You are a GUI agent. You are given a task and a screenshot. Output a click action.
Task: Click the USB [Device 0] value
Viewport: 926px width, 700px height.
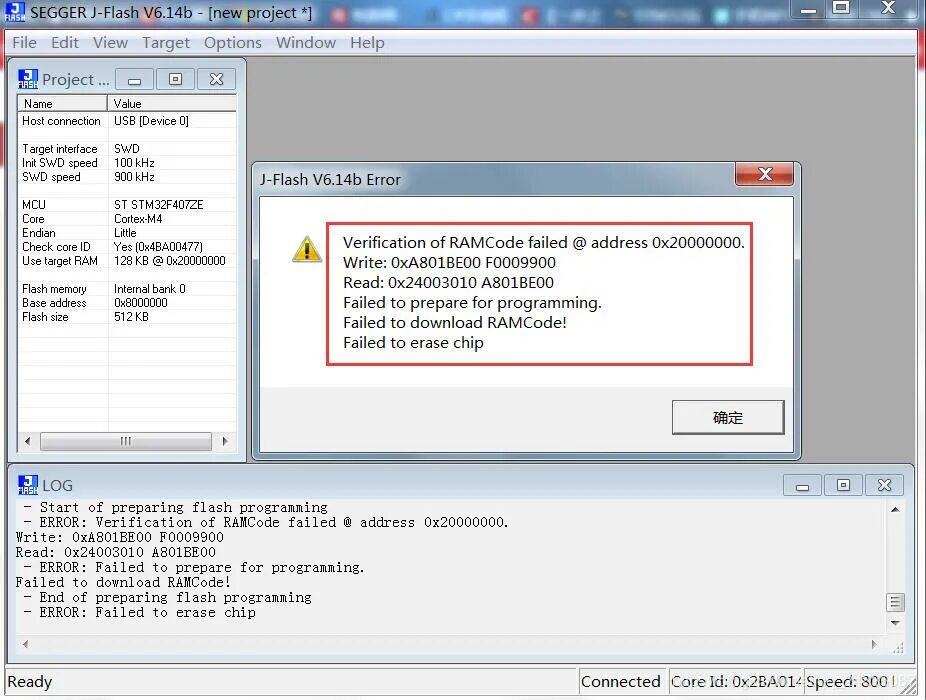pyautogui.click(x=151, y=121)
